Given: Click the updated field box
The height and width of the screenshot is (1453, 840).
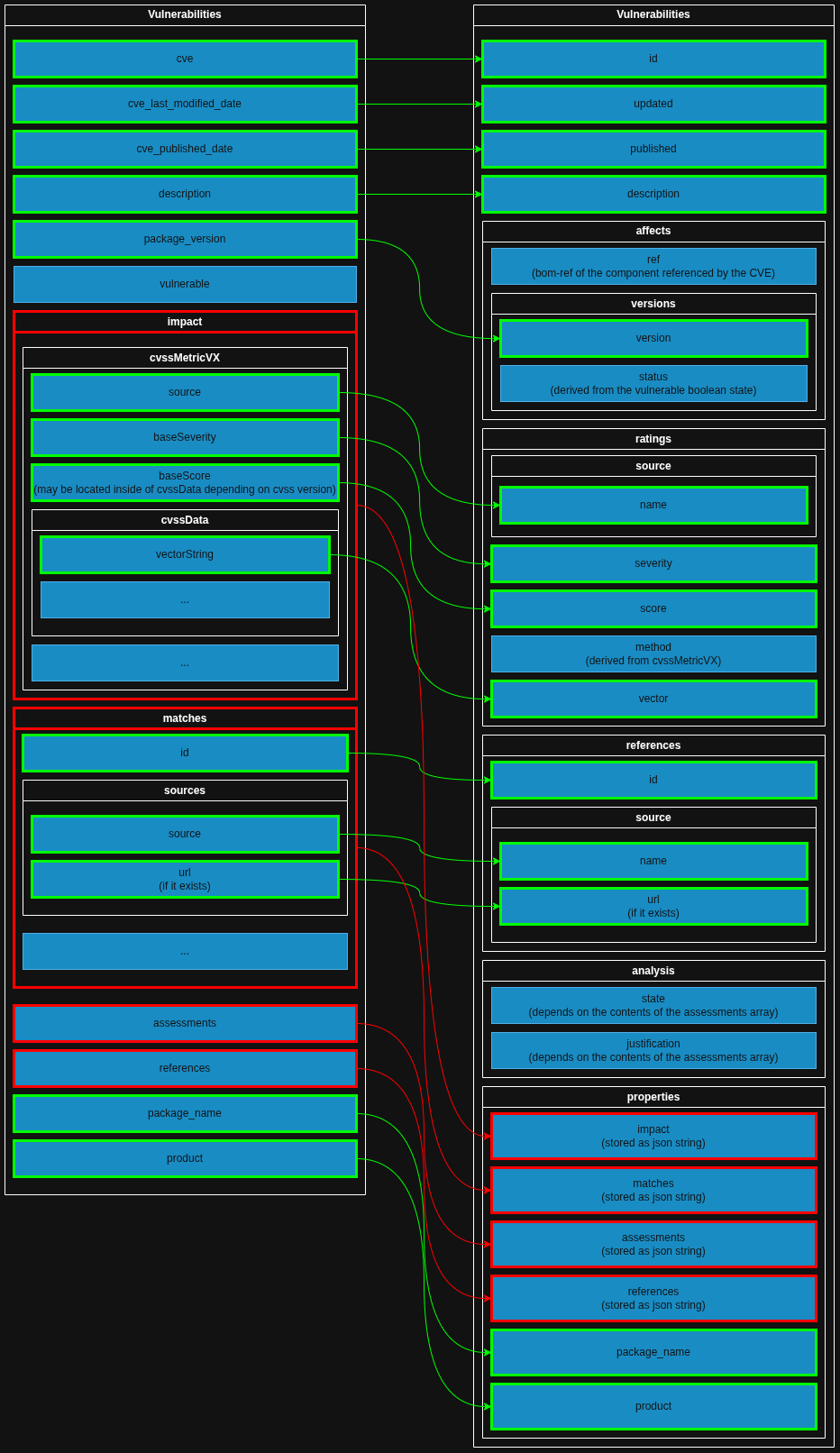Looking at the screenshot, I should 653,104.
